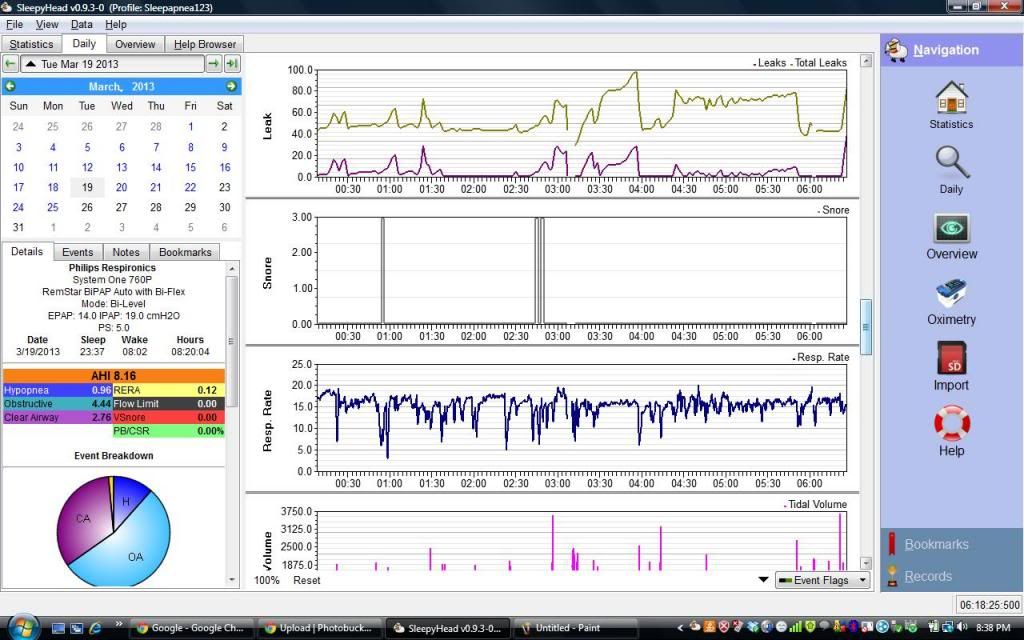Click the graph area scrollbar thumb
Image resolution: width=1024 pixels, height=640 pixels.
[x=866, y=327]
